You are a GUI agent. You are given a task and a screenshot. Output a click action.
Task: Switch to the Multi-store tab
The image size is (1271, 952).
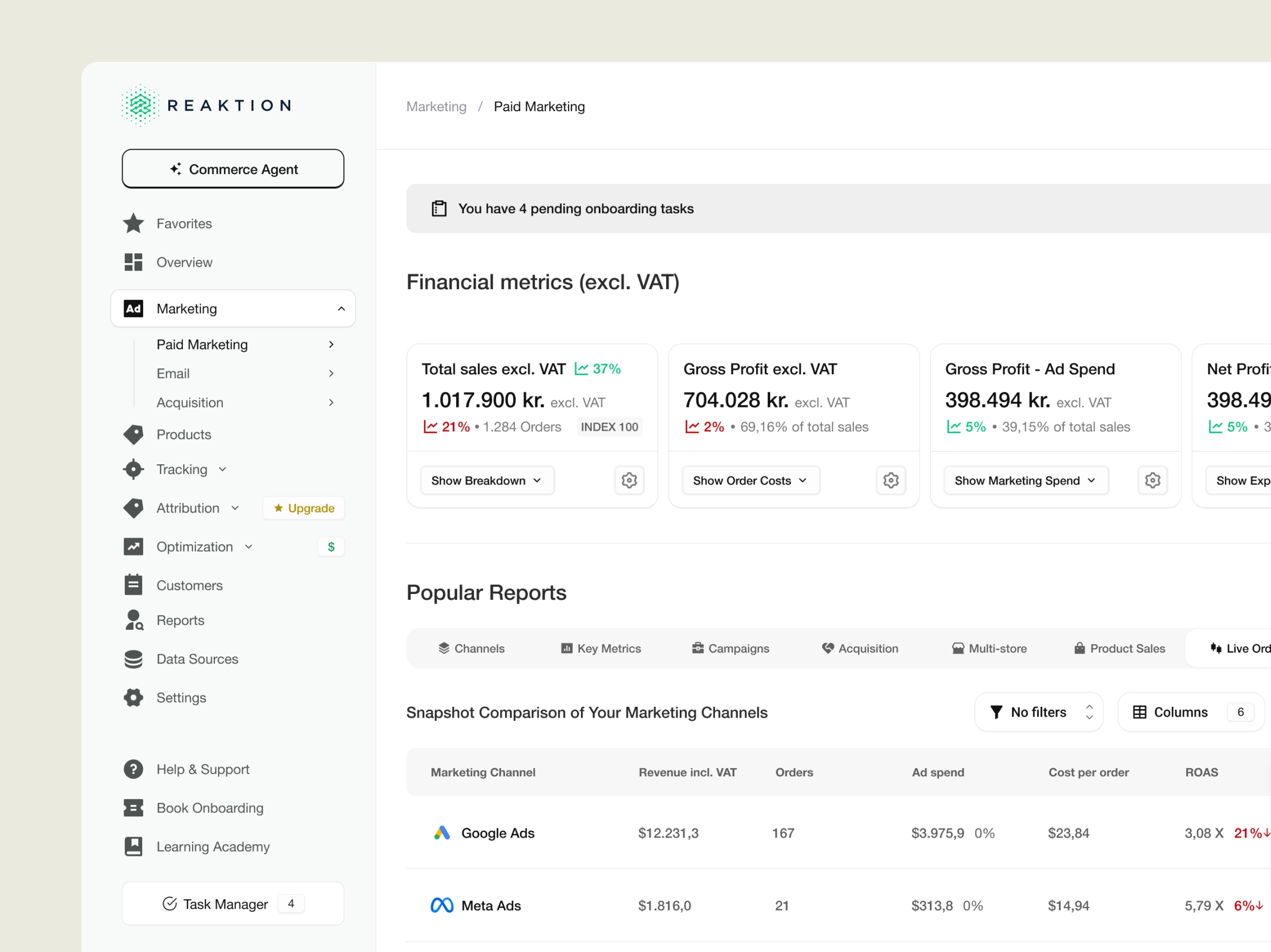(989, 648)
